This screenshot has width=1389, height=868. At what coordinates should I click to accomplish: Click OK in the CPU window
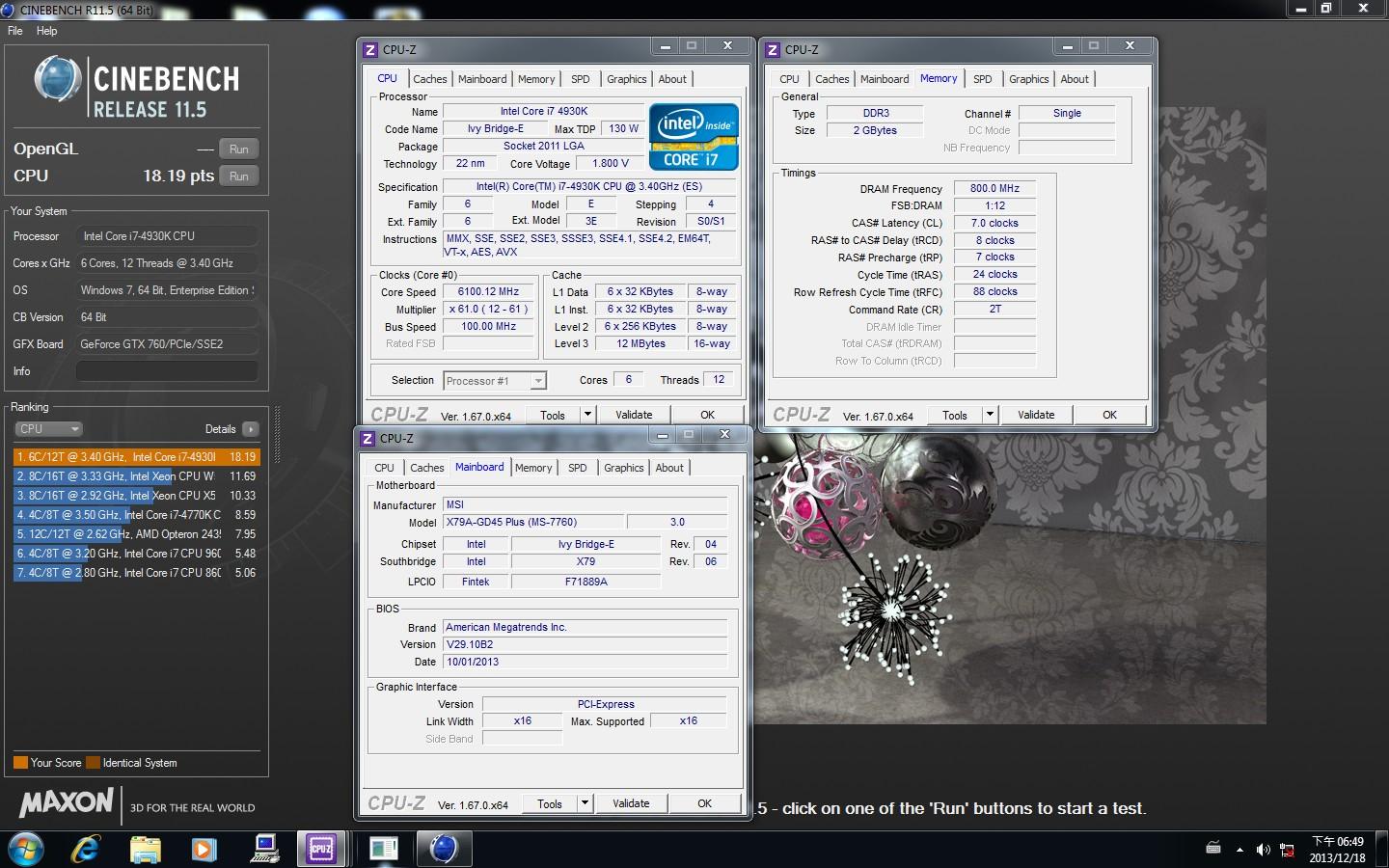(708, 415)
